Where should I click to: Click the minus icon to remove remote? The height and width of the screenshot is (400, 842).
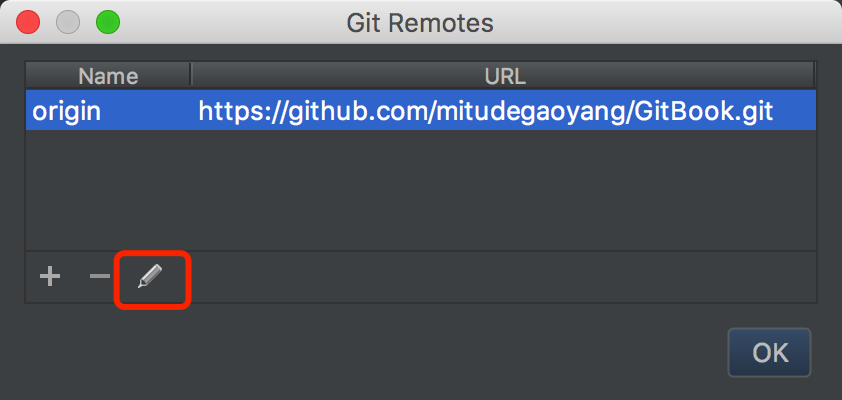[x=99, y=276]
